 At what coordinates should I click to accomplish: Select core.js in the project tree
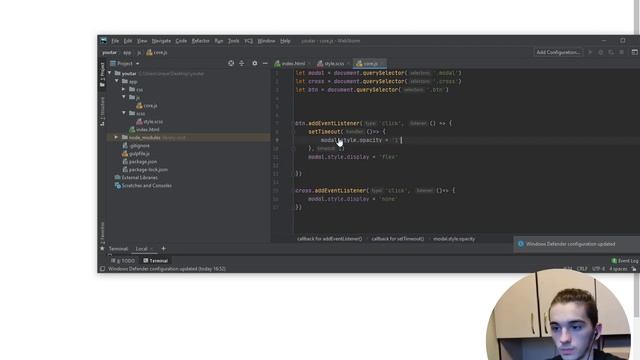[x=147, y=105]
